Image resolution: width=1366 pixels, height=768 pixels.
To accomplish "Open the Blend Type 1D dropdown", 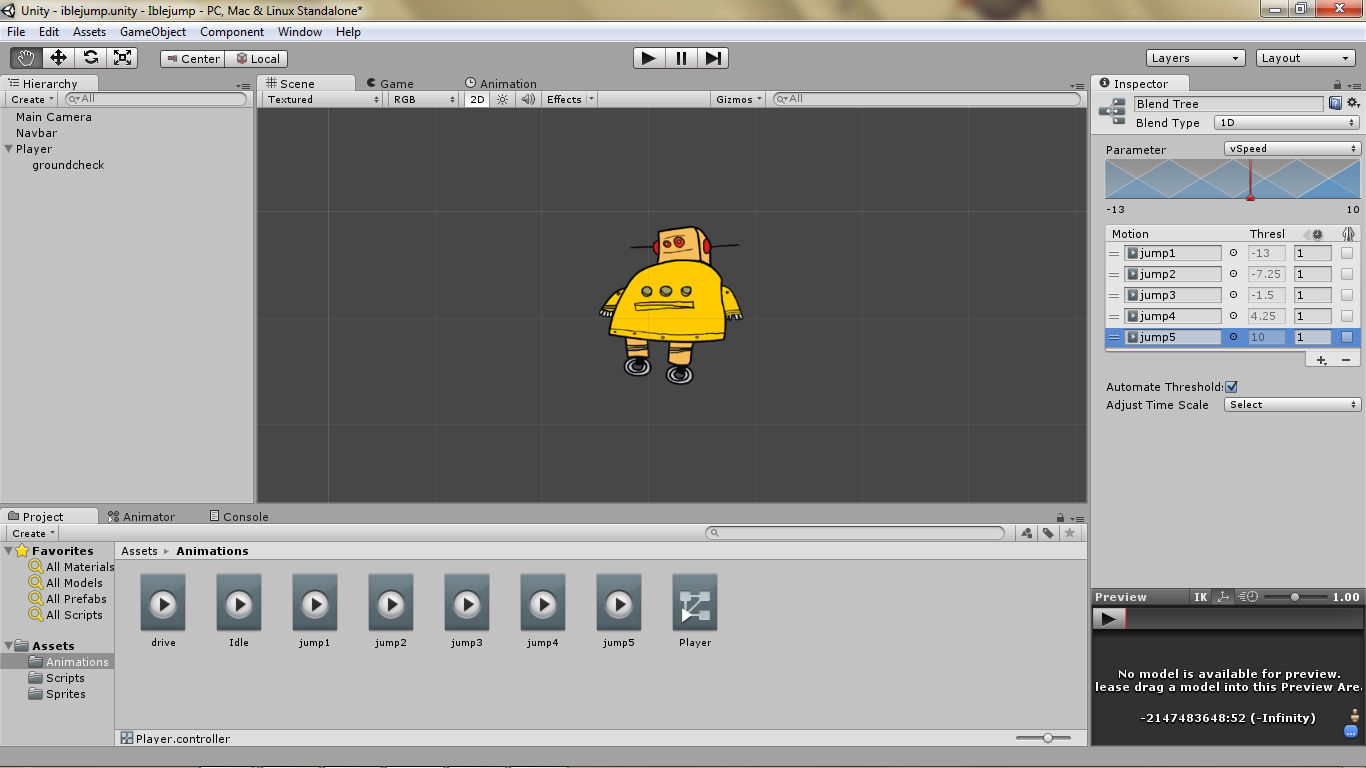I will click(1286, 122).
